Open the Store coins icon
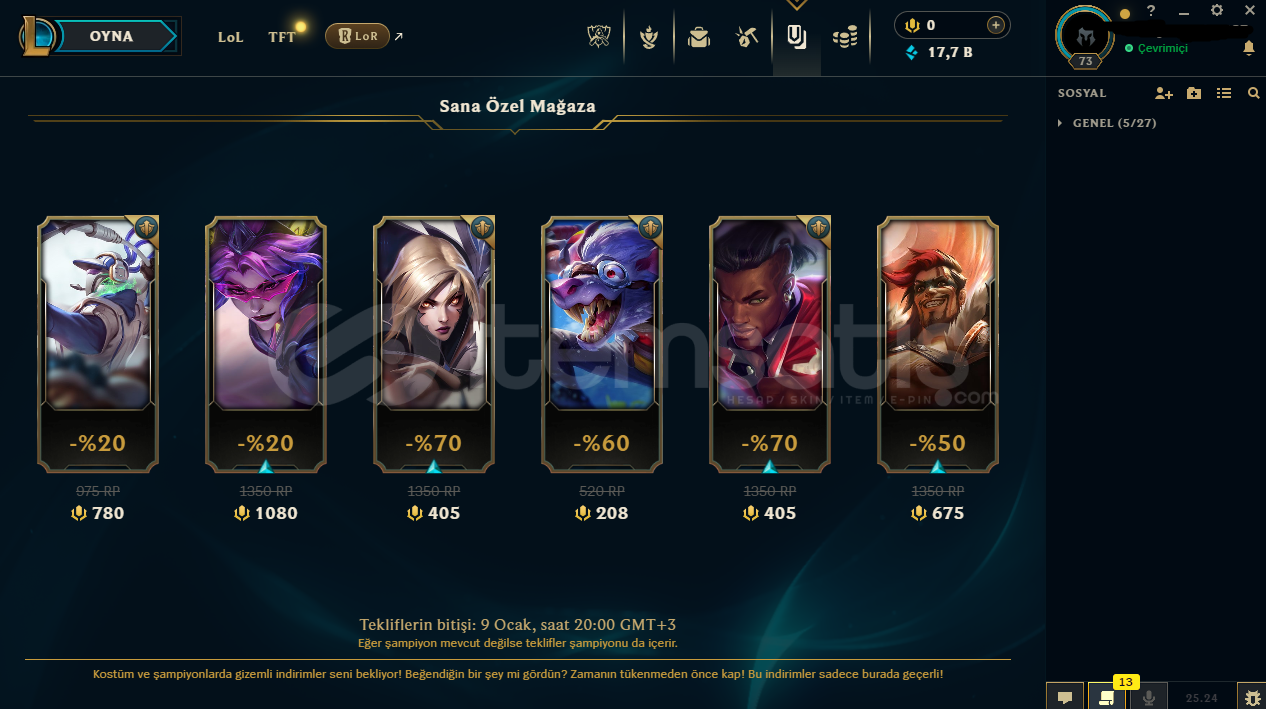 point(845,38)
